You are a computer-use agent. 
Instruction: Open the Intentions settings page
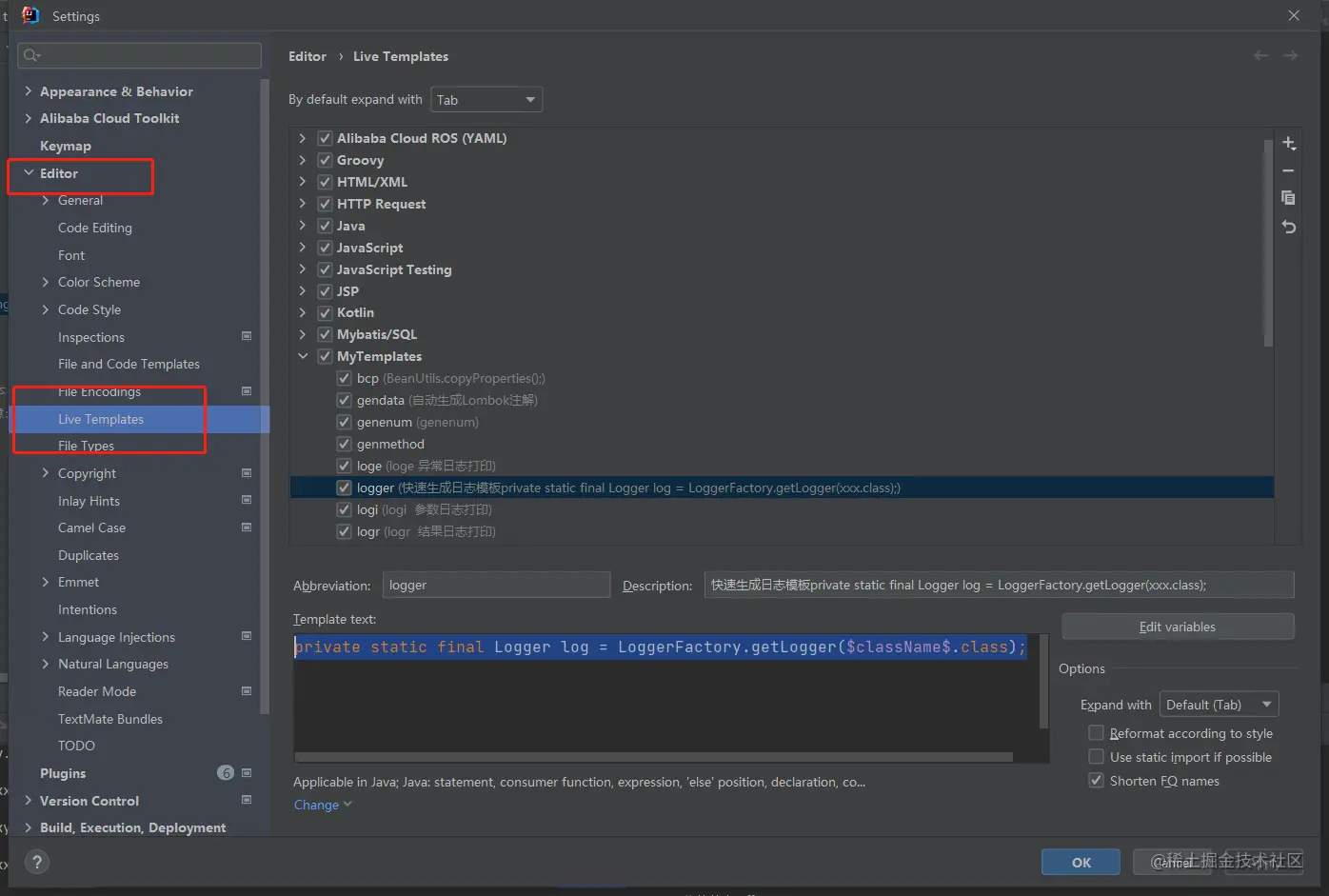tap(88, 609)
